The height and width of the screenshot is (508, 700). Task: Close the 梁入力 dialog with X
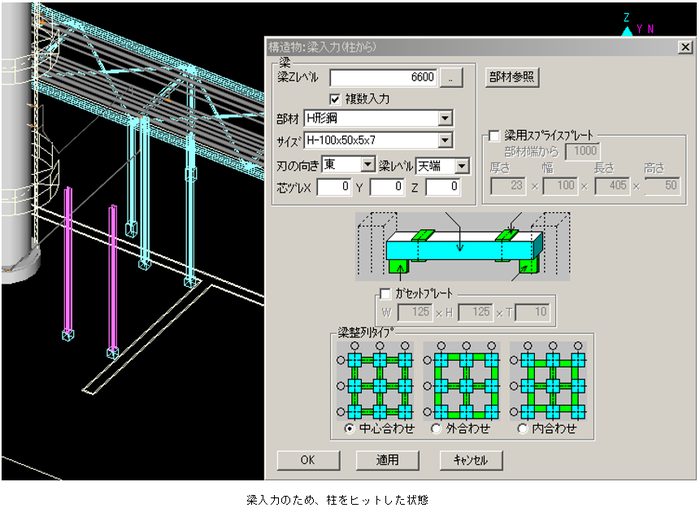pyautogui.click(x=683, y=46)
